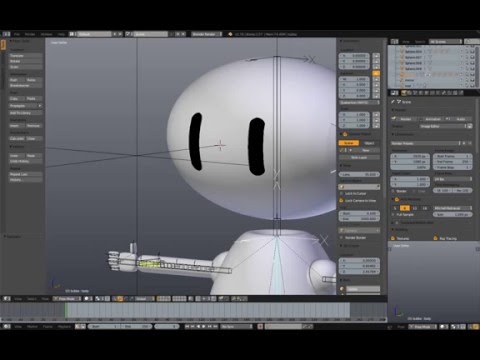Lock the Location Z value in Transform panel
Image resolution: width=480 pixels, height=360 pixels.
click(x=376, y=67)
